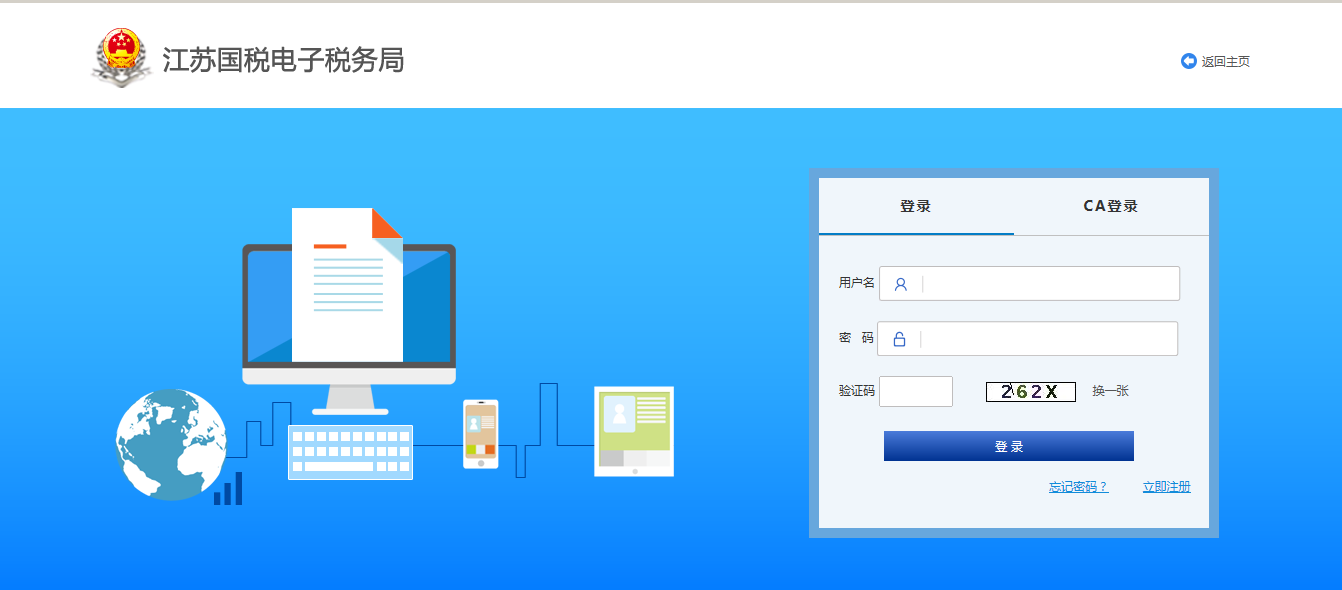Click the blue 登录 submit button
The width and height of the screenshot is (1342, 590).
tap(1009, 446)
